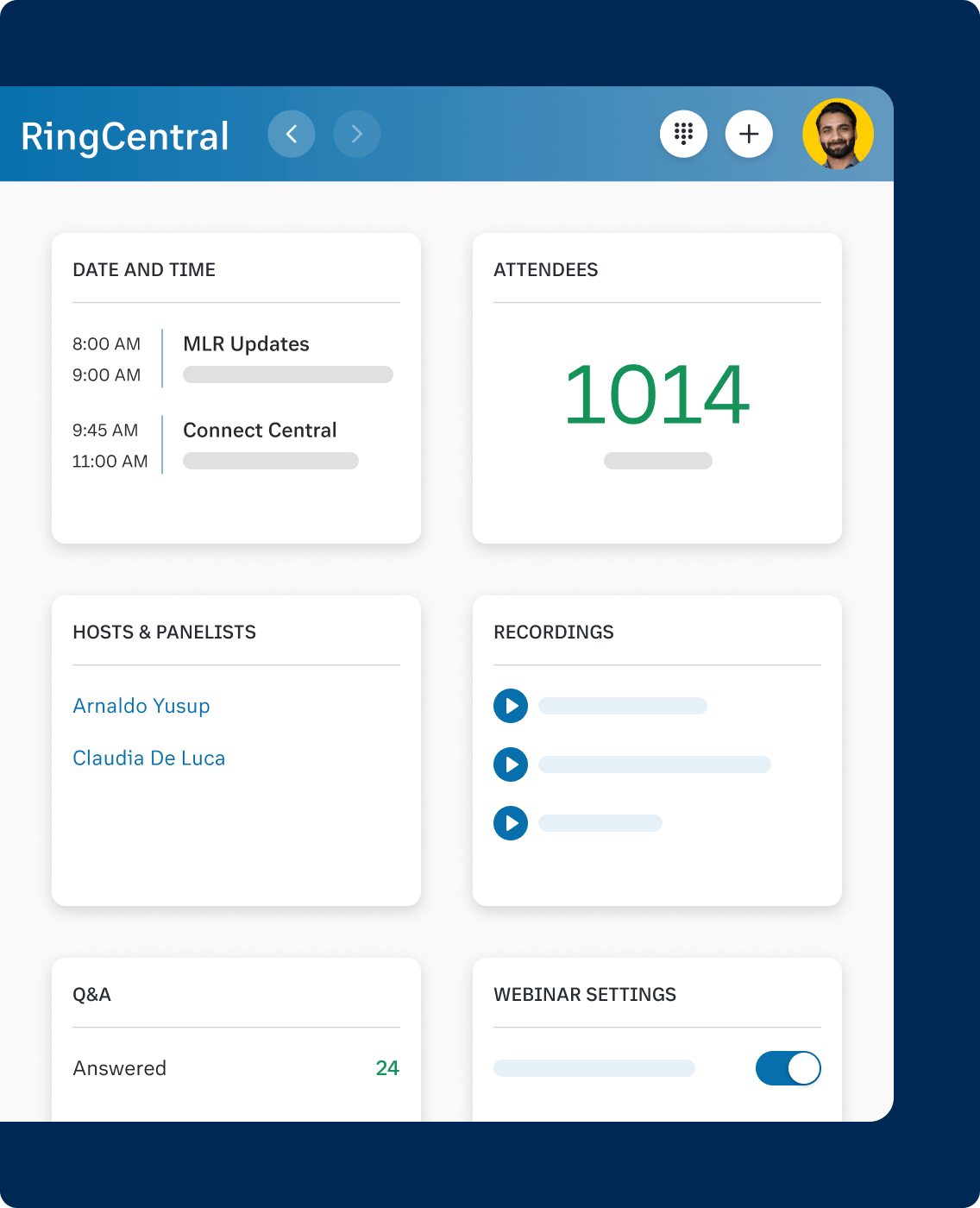980x1208 pixels.
Task: Play the first recording in Recordings panel
Action: coord(511,706)
